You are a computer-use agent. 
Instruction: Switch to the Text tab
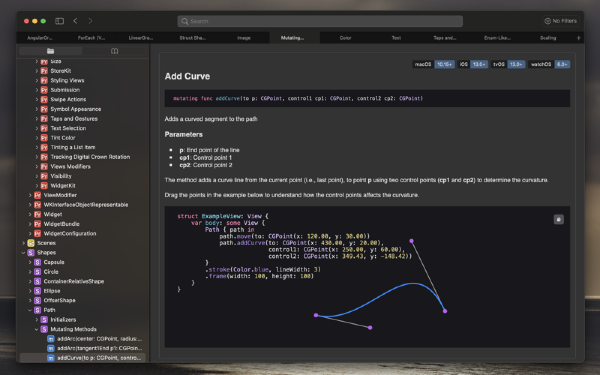click(396, 38)
